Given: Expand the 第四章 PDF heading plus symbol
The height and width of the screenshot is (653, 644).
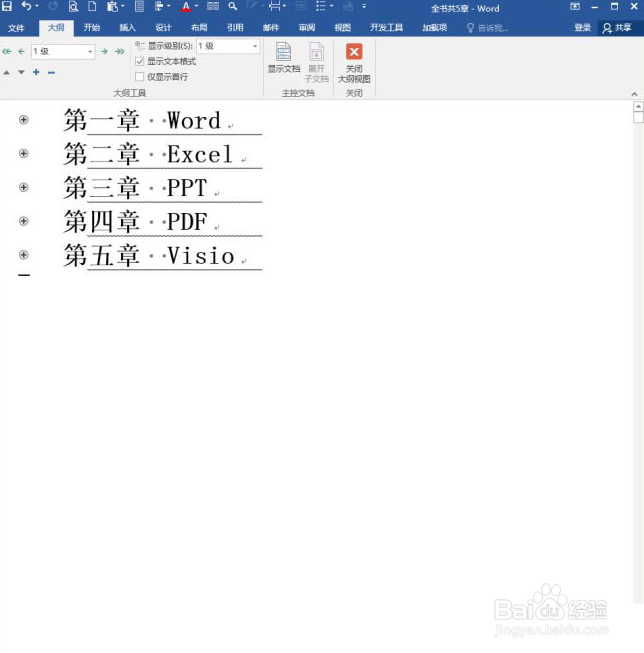Looking at the screenshot, I should click(x=24, y=221).
